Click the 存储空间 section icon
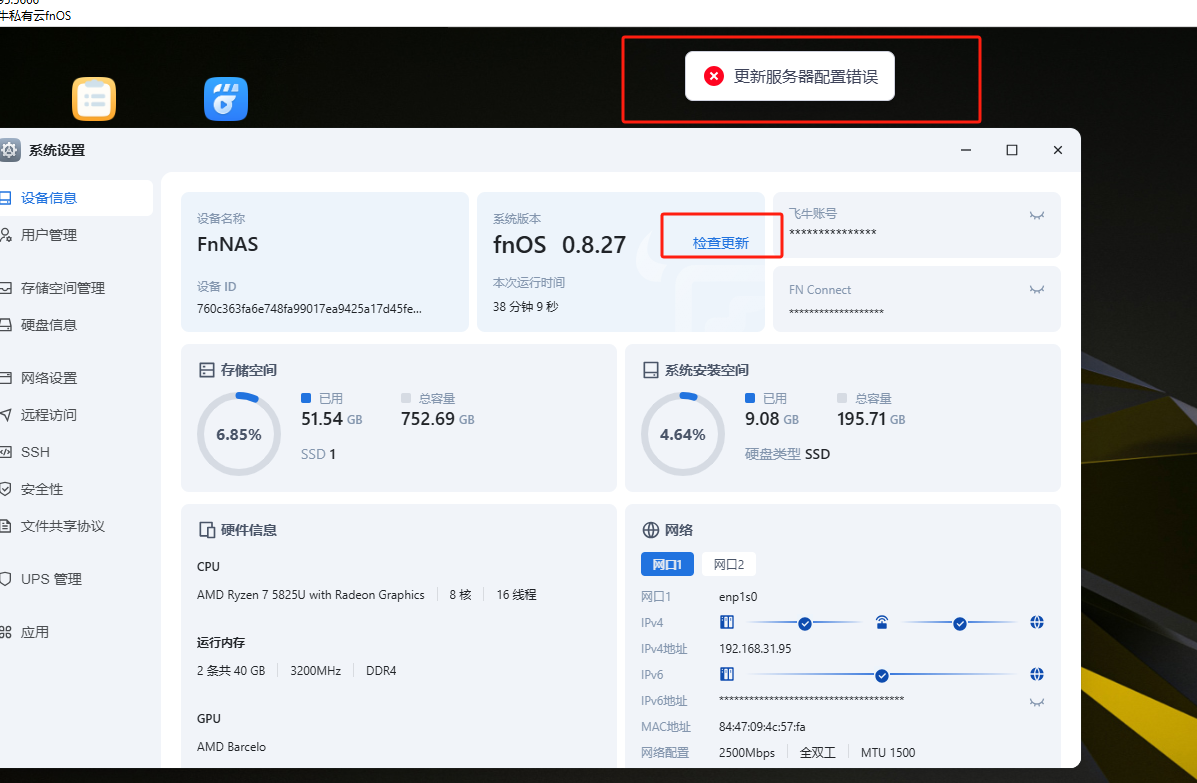1197x783 pixels. pos(207,370)
